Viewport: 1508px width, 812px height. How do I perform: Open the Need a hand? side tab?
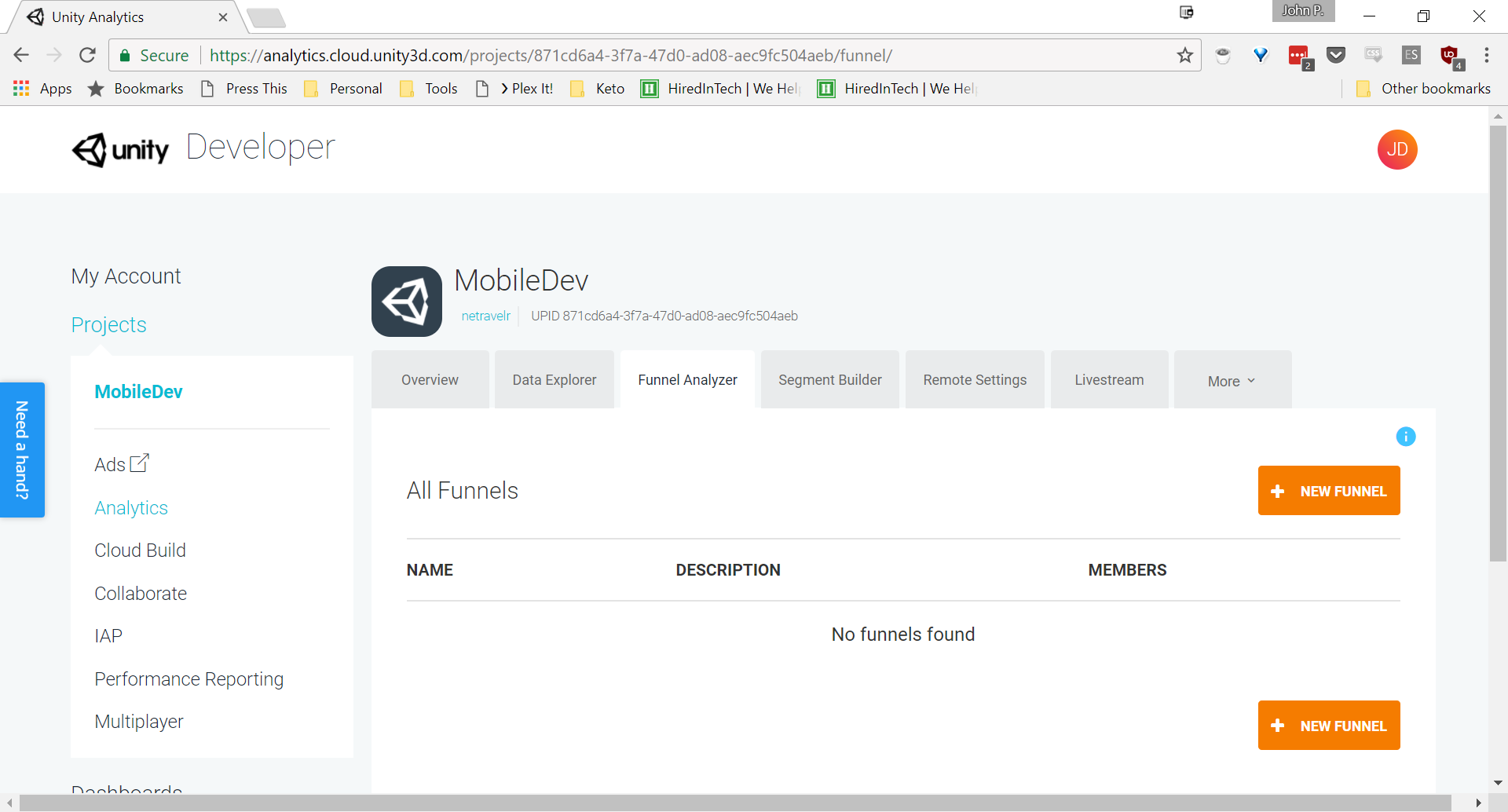[x=22, y=450]
